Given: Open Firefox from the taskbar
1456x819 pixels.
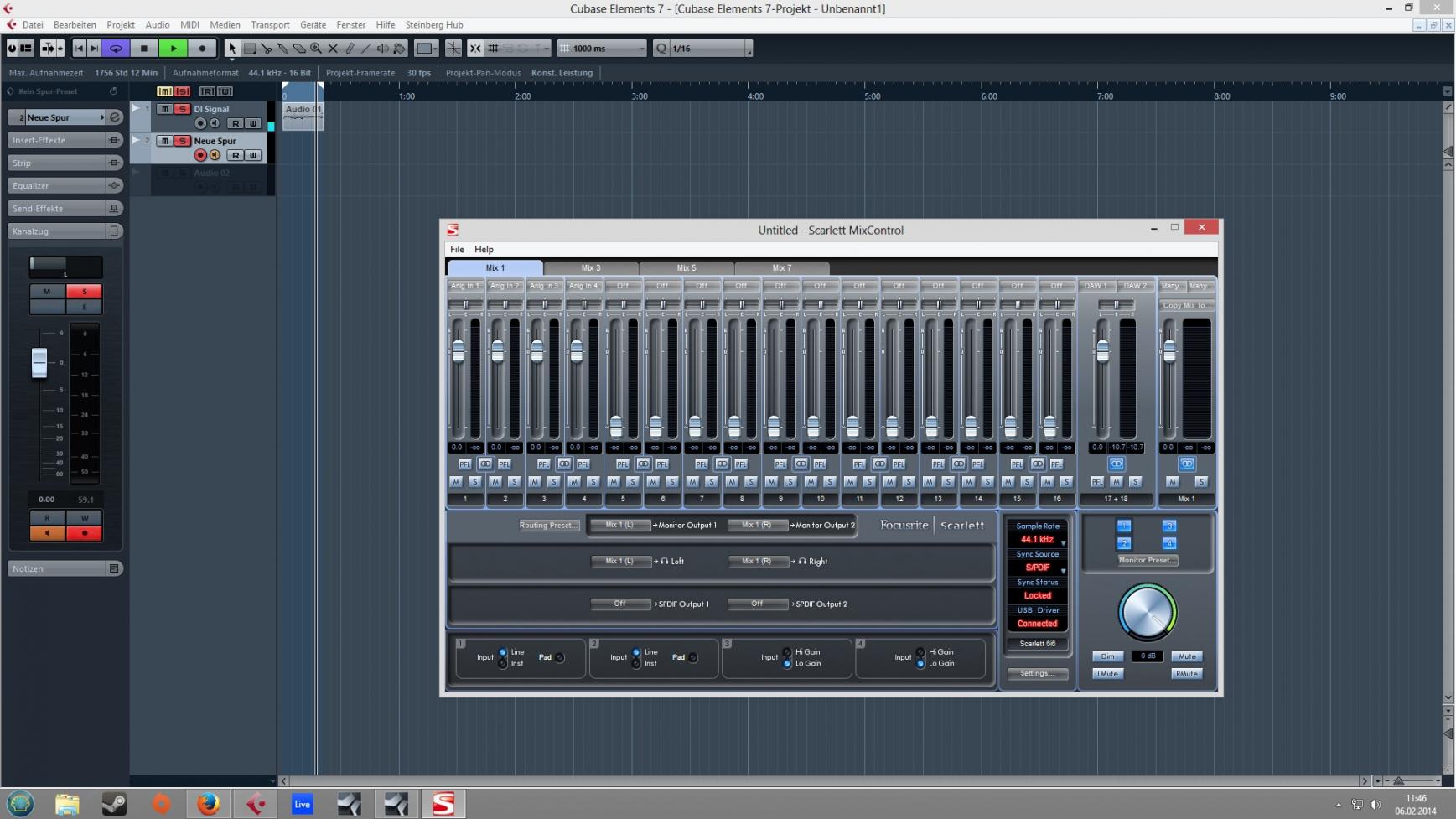Looking at the screenshot, I should click(208, 804).
